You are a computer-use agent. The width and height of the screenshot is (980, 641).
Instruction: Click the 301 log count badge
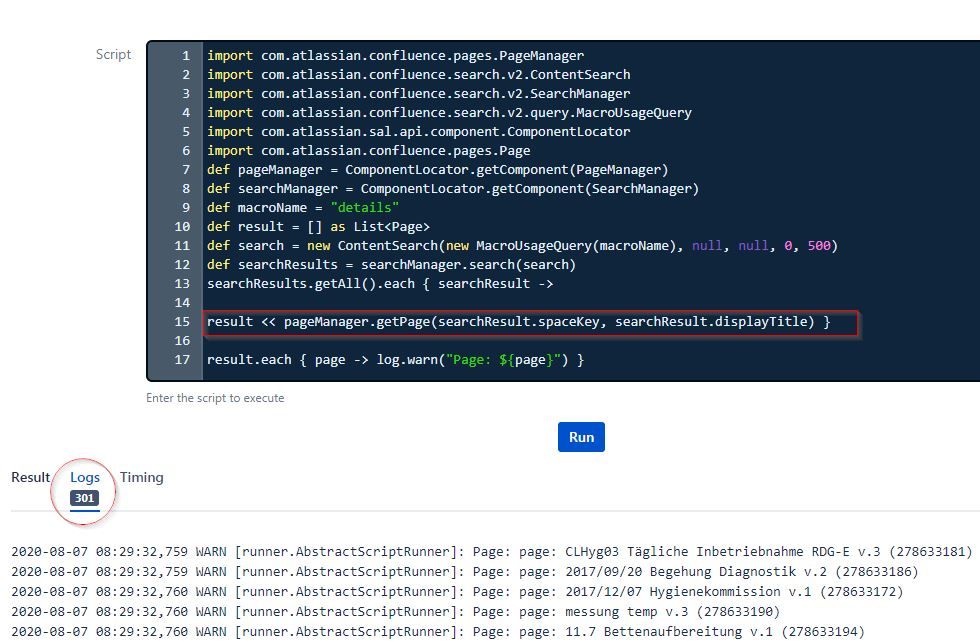coord(84,497)
